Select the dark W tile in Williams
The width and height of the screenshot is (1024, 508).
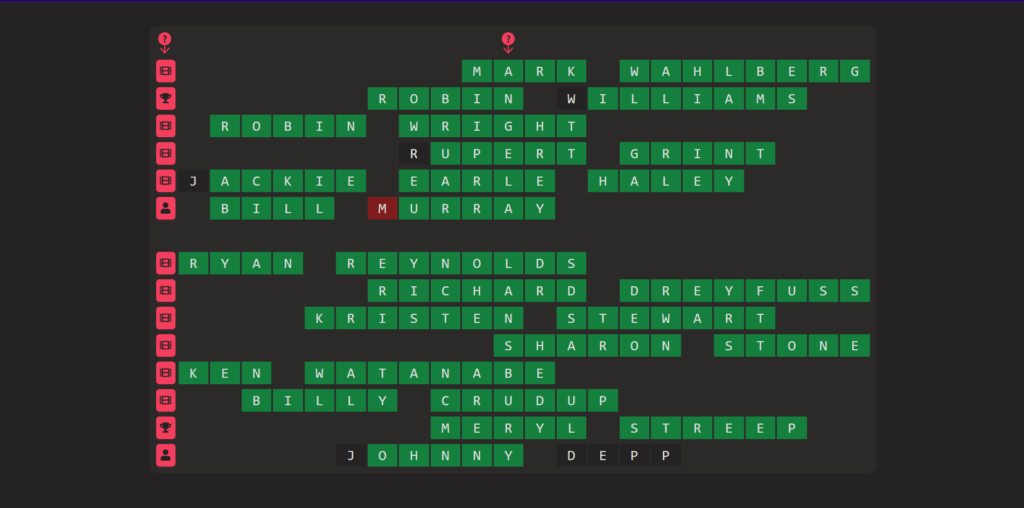[x=571, y=99]
